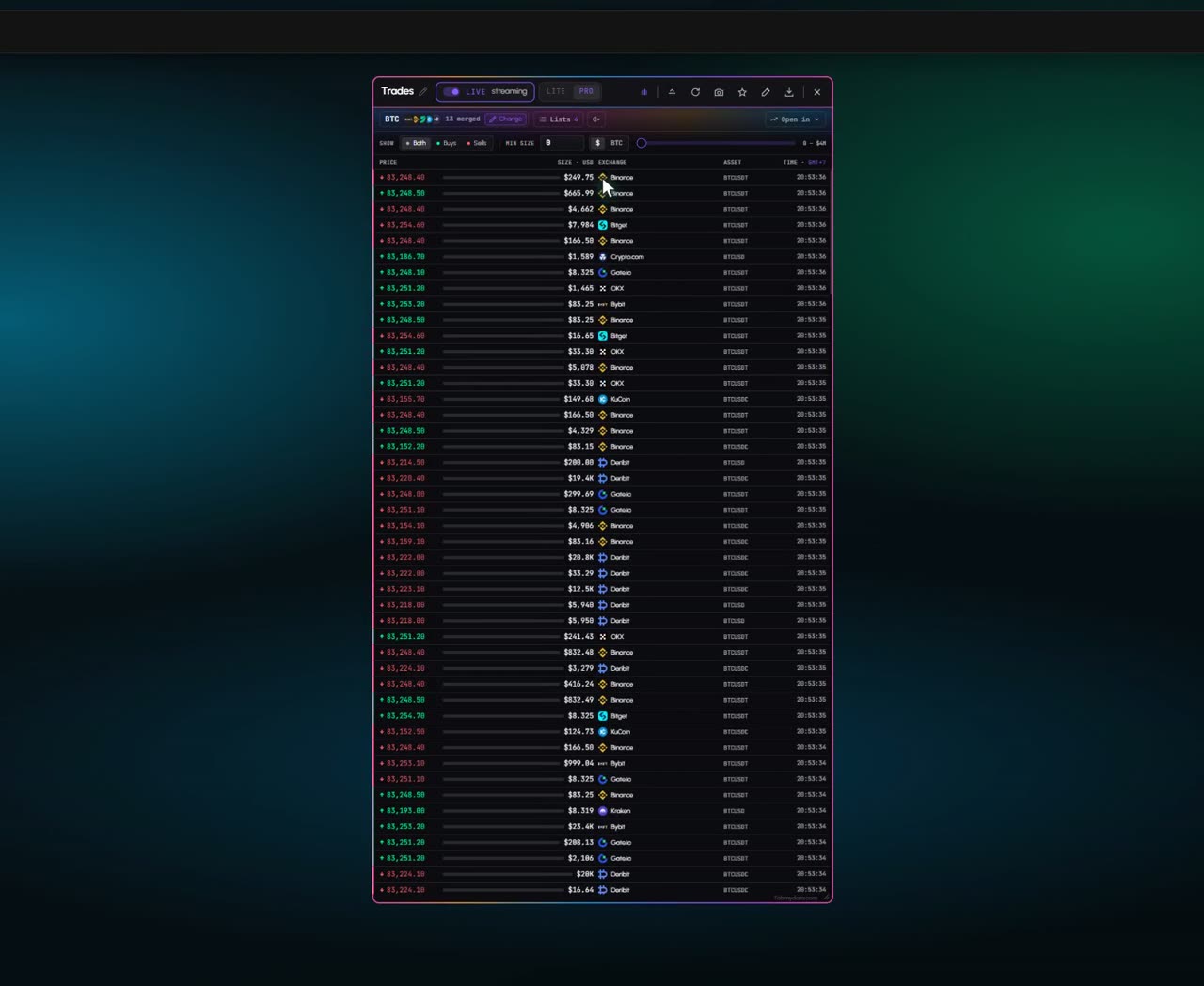
Task: Click the Gate.io logo in the $299.69 row
Action: click(x=603, y=494)
